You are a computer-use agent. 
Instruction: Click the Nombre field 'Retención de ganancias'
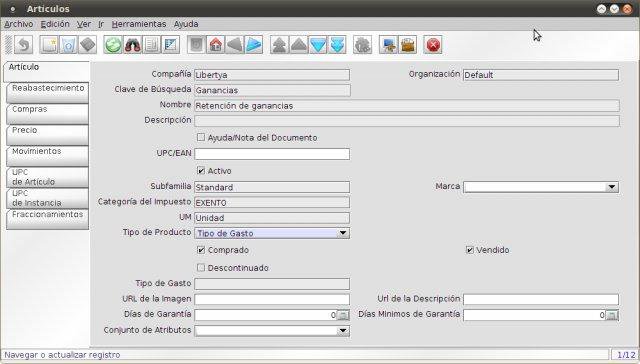click(407, 106)
